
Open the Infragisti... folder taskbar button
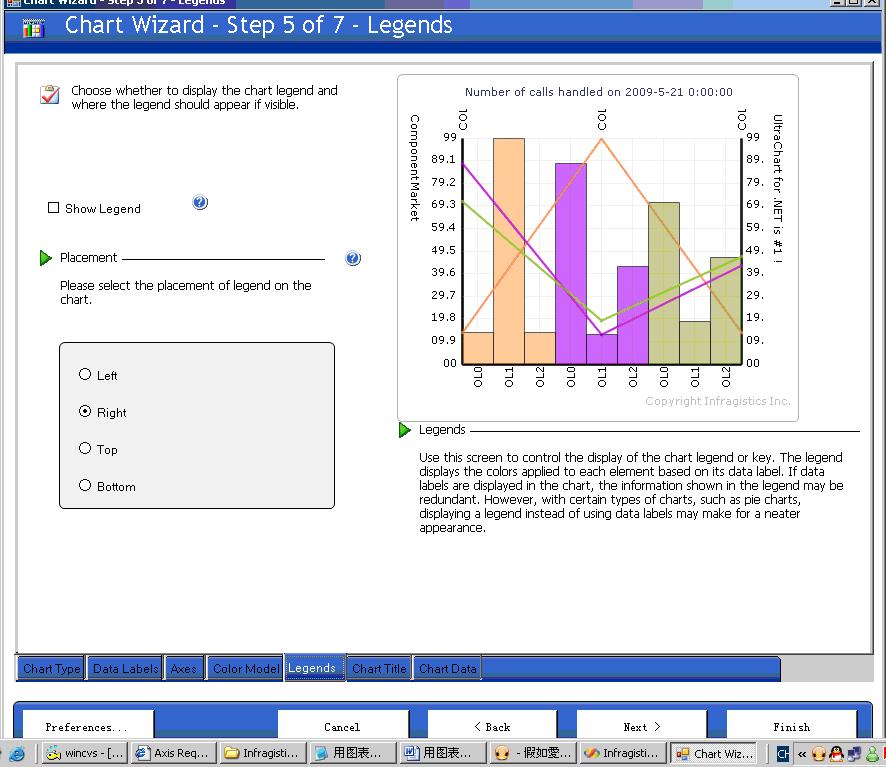263,753
